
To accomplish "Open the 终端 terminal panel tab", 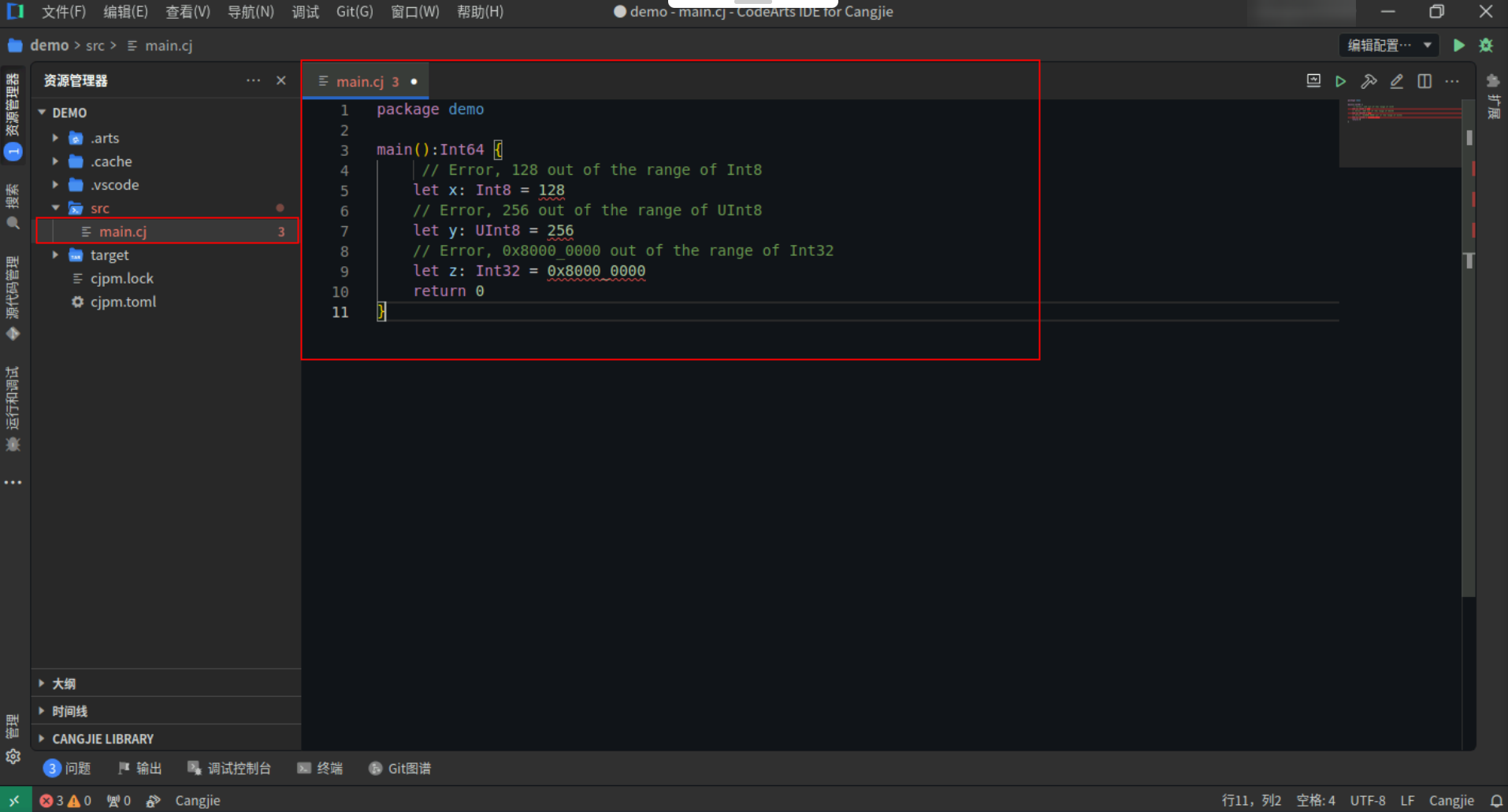I will pyautogui.click(x=320, y=768).
